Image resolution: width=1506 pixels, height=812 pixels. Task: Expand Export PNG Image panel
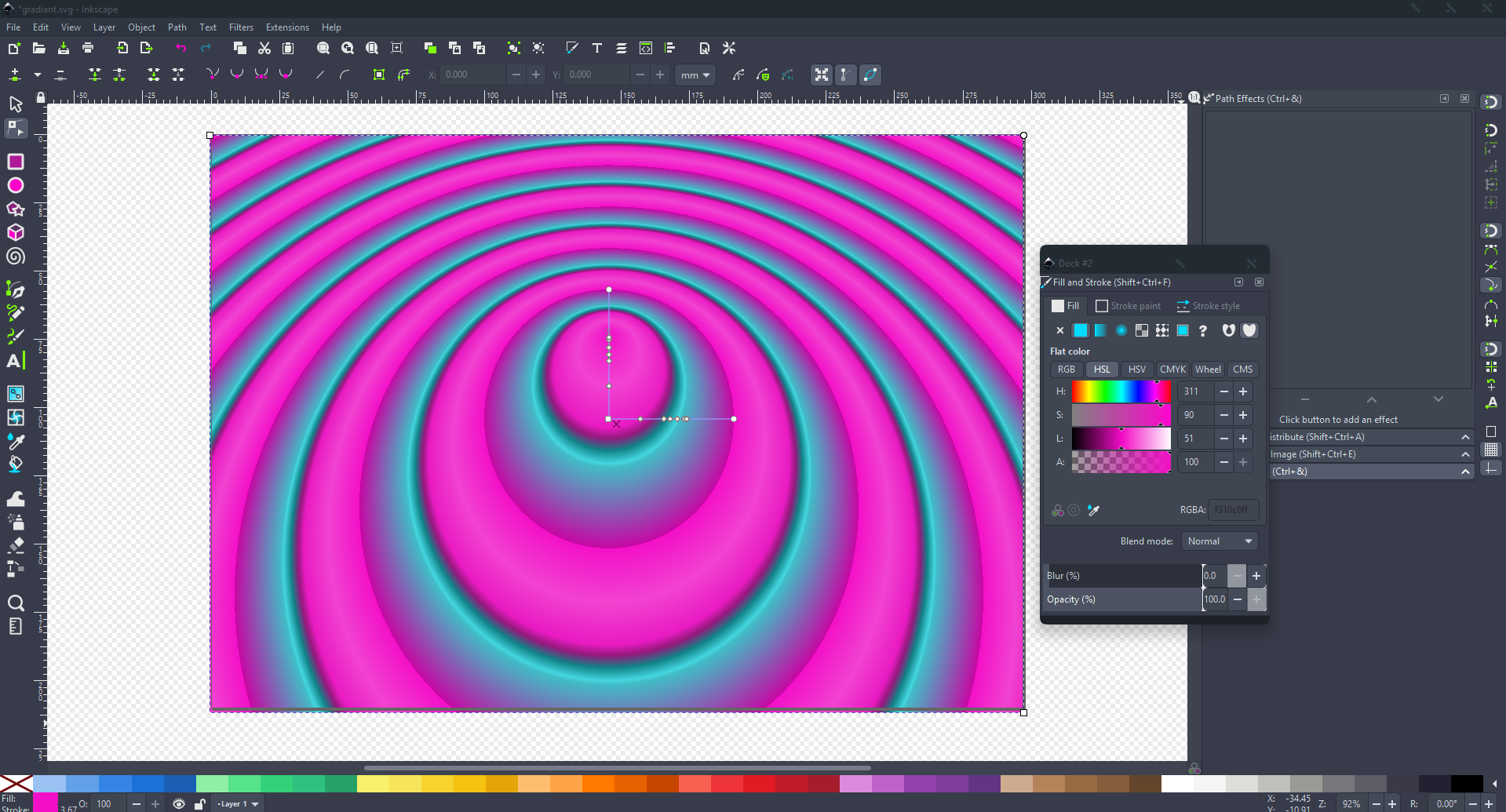1371,454
